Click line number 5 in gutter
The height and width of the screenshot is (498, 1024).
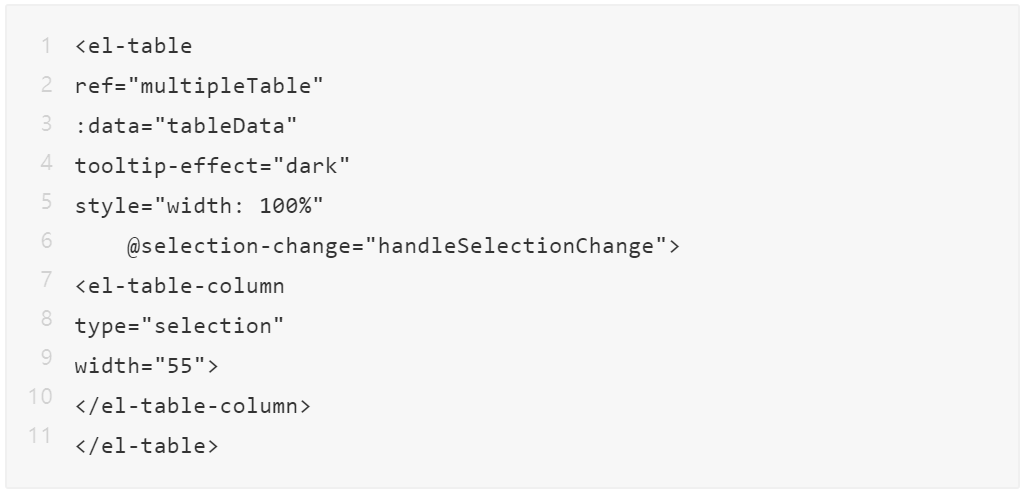[47, 201]
